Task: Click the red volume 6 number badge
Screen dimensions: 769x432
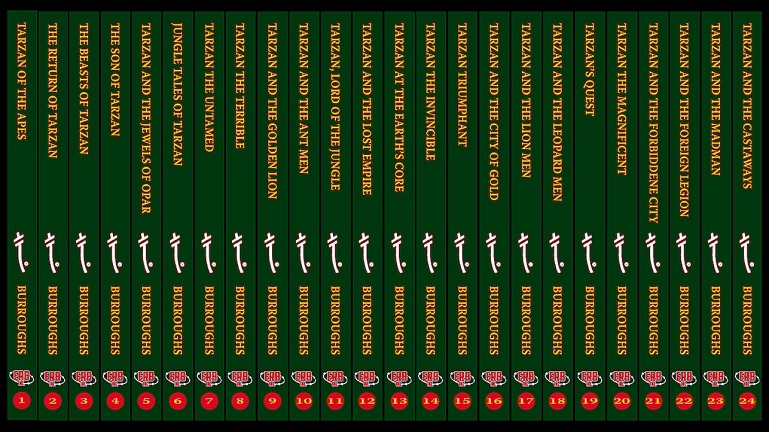Action: point(178,401)
